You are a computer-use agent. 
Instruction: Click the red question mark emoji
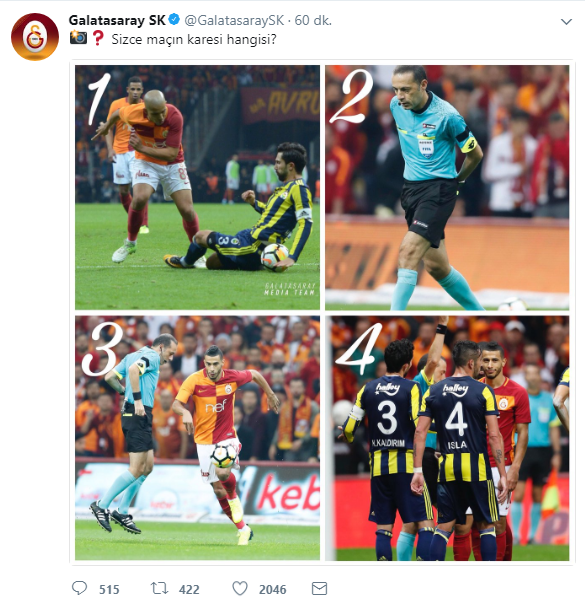coord(98,38)
